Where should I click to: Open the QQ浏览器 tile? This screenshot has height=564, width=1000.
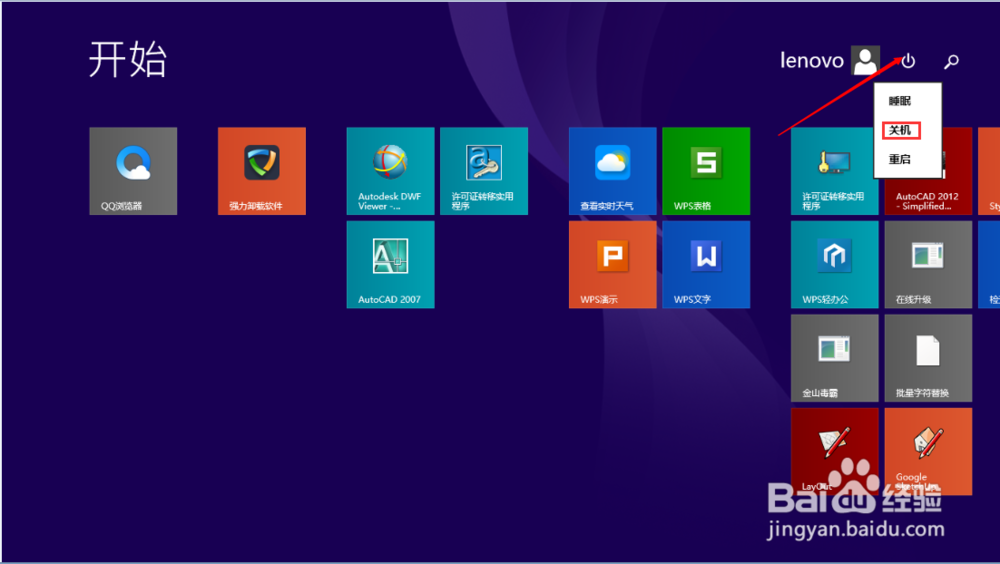(133, 171)
